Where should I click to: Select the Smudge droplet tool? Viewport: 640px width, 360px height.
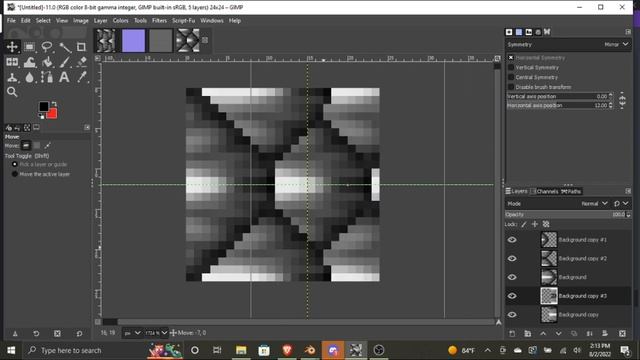[29, 77]
